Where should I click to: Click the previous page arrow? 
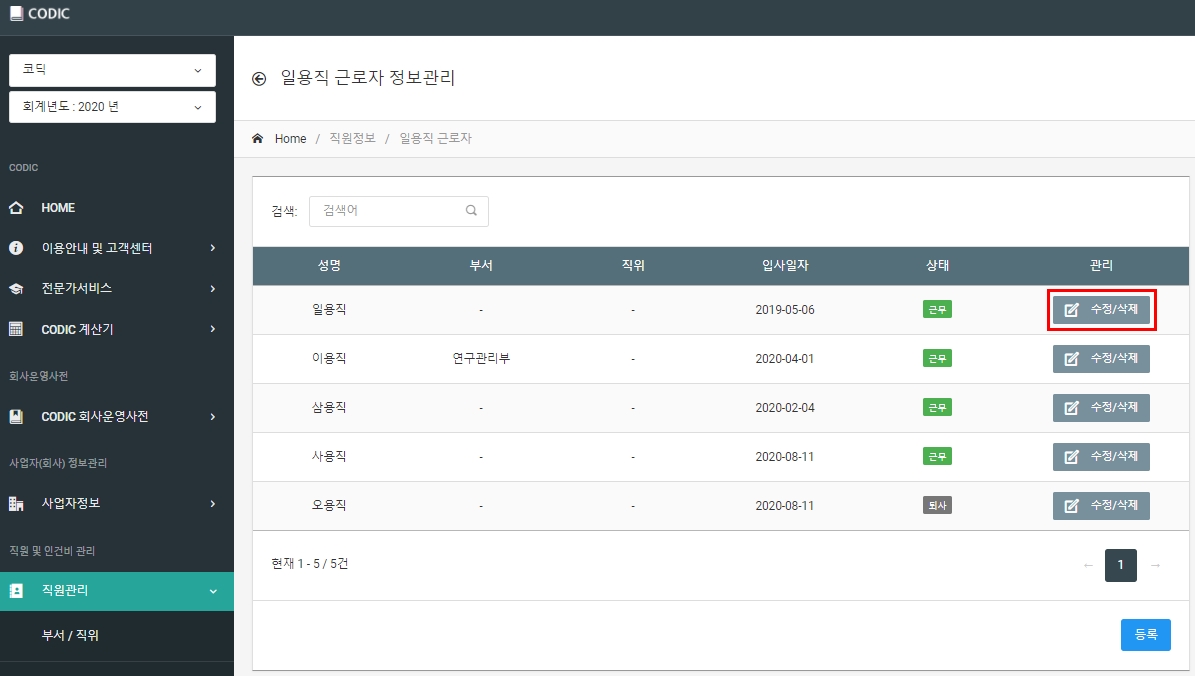[x=1088, y=565]
